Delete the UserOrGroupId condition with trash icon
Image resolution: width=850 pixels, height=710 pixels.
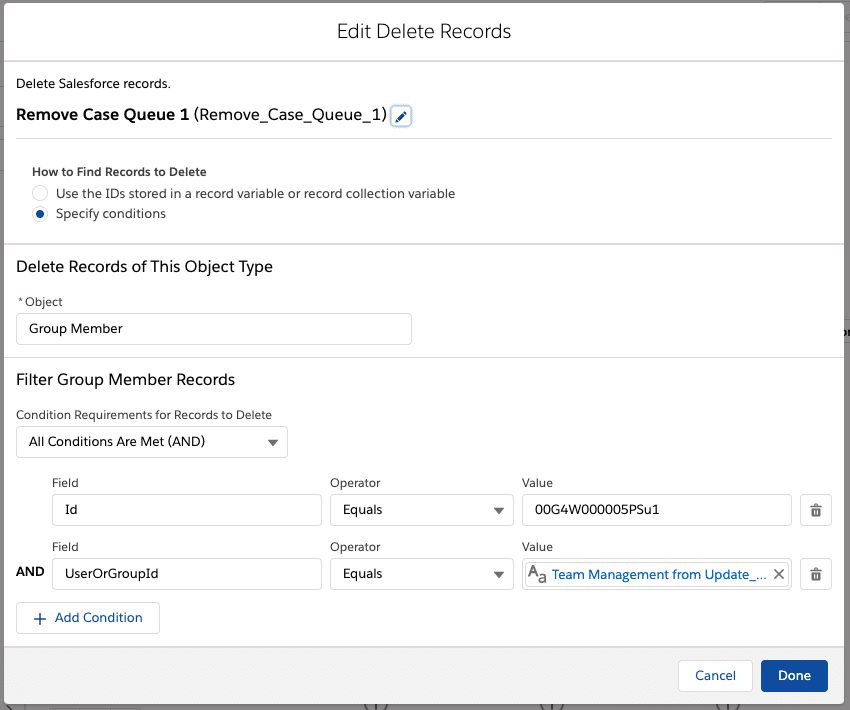coord(815,574)
